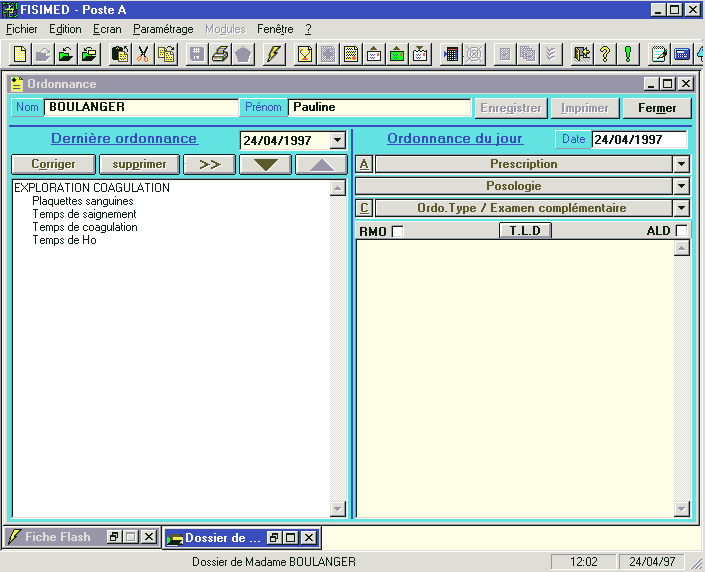Click the green open folder icon

pyautogui.click(x=66, y=54)
